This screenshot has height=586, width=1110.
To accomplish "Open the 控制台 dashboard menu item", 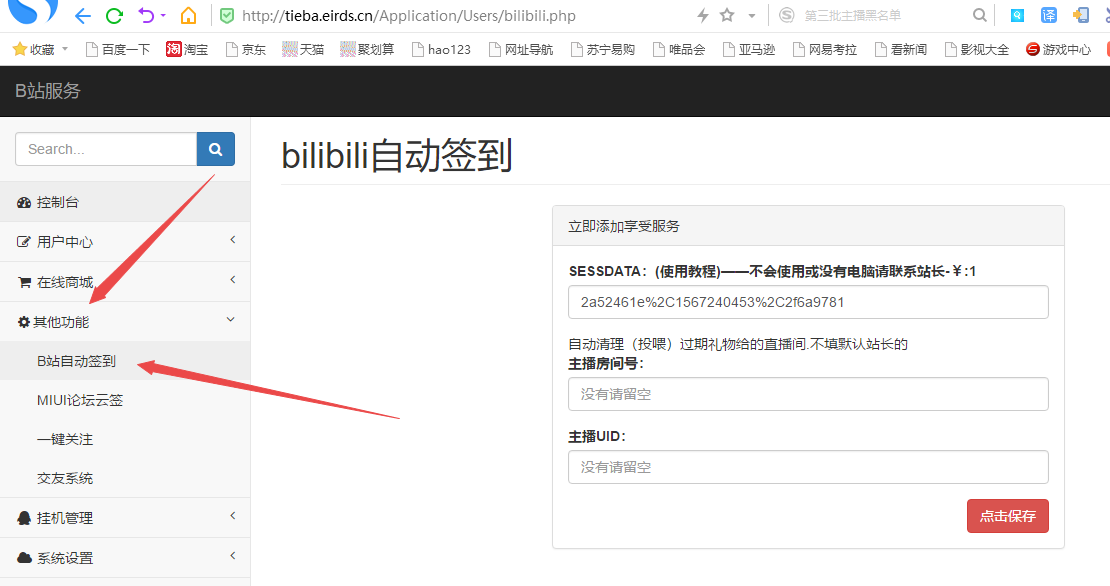I will 125,202.
